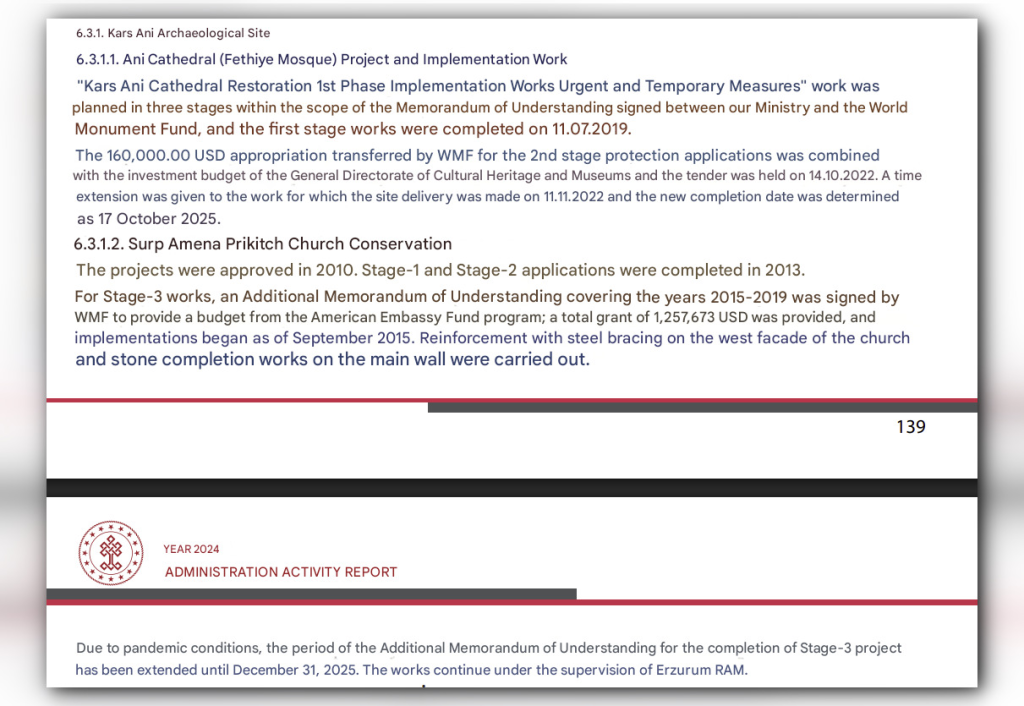
Task: Click the date '11.07.2019' in the first paragraph
Action: 591,129
